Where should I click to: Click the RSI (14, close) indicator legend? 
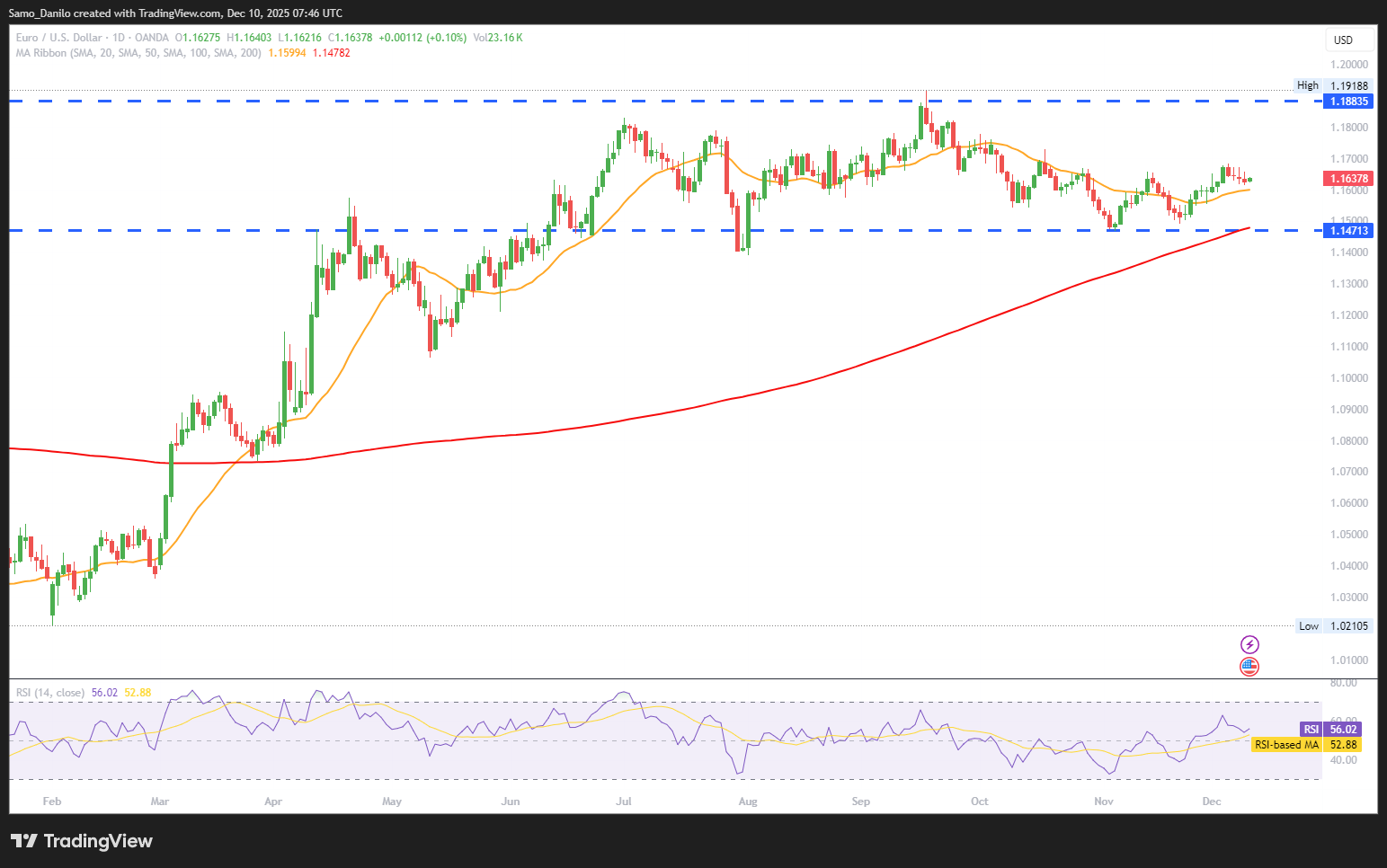[50, 693]
